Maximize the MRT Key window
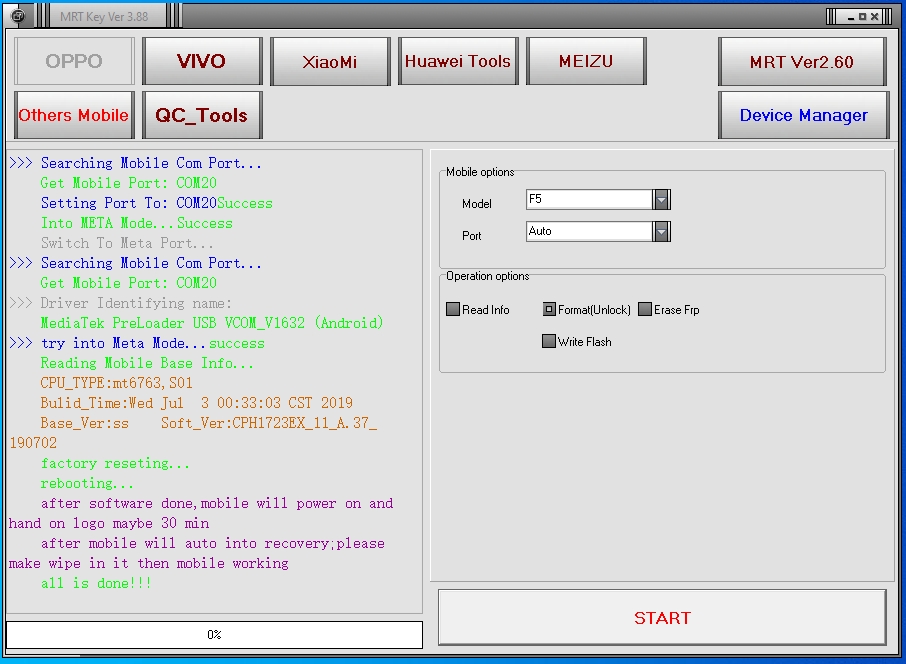The image size is (906, 664). point(862,17)
